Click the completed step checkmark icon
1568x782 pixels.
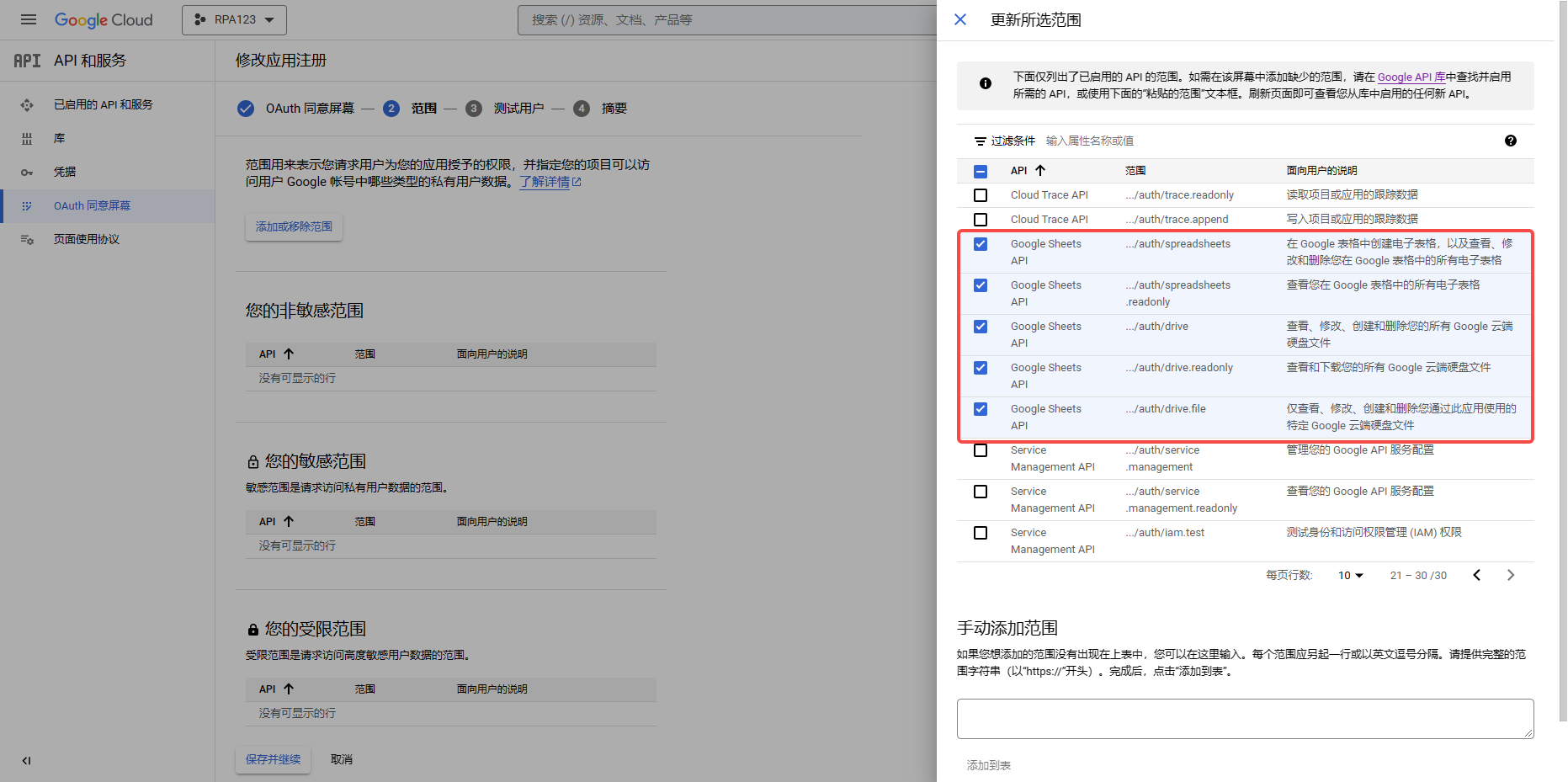point(246,109)
